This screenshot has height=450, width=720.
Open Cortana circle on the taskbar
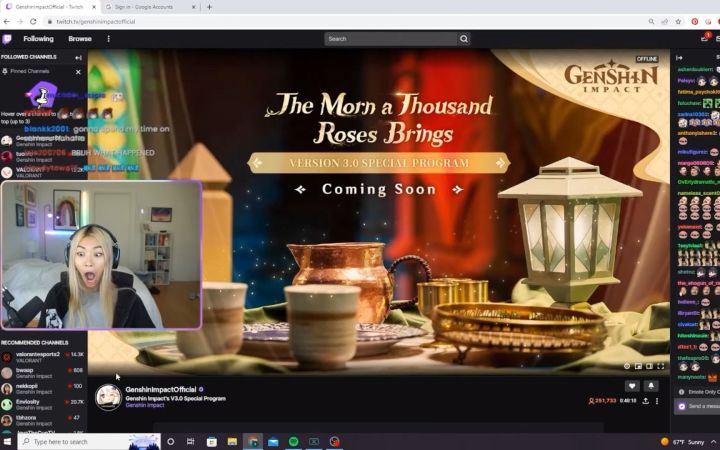coord(171,442)
